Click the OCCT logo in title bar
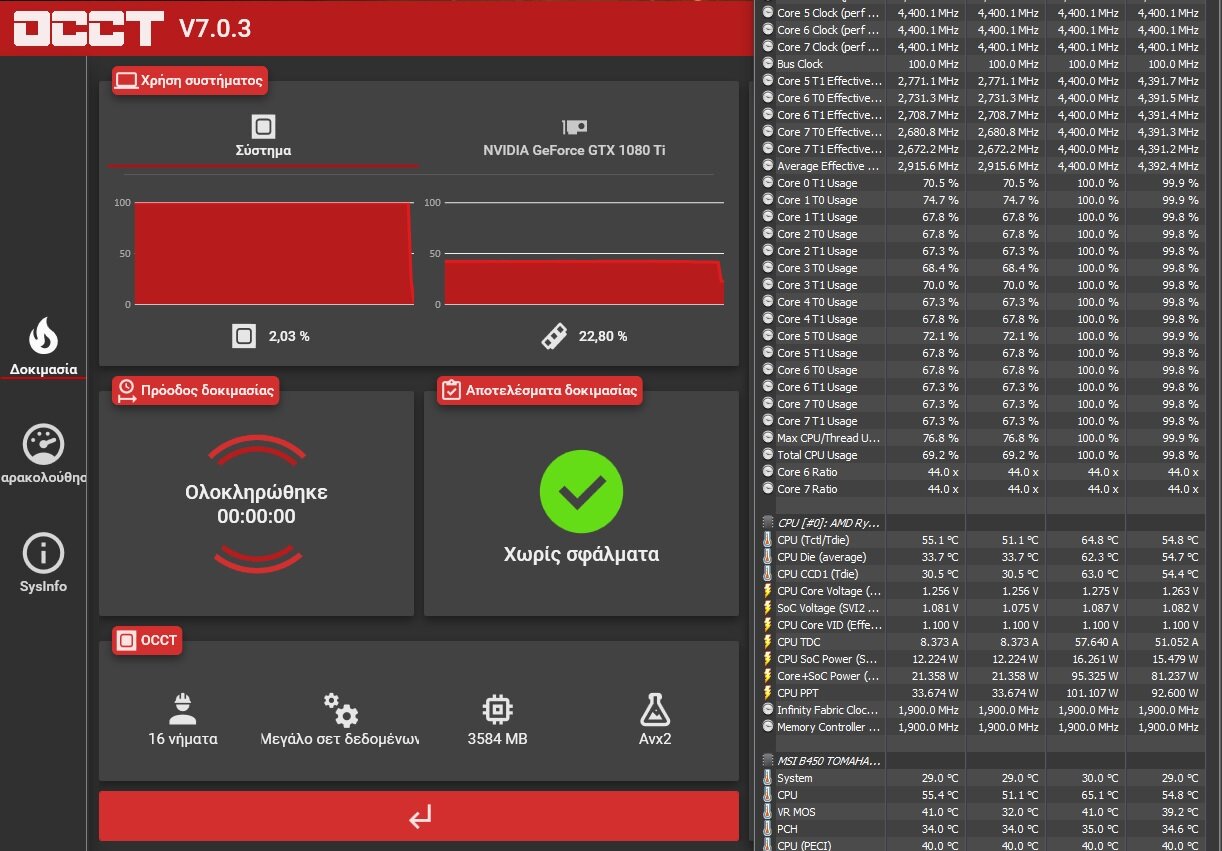The height and width of the screenshot is (851, 1222). [88, 28]
